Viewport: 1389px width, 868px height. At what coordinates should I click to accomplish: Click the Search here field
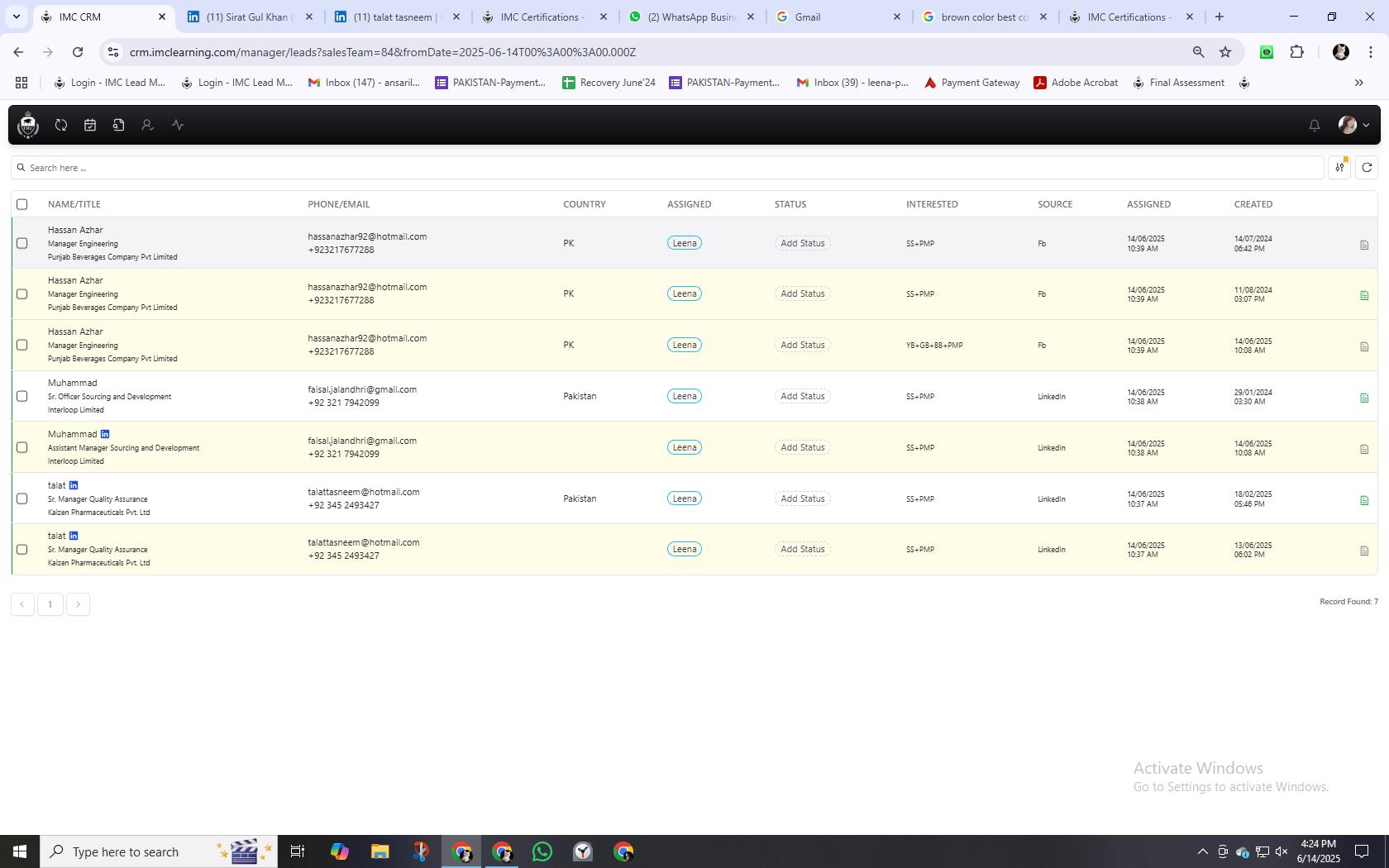[668, 168]
